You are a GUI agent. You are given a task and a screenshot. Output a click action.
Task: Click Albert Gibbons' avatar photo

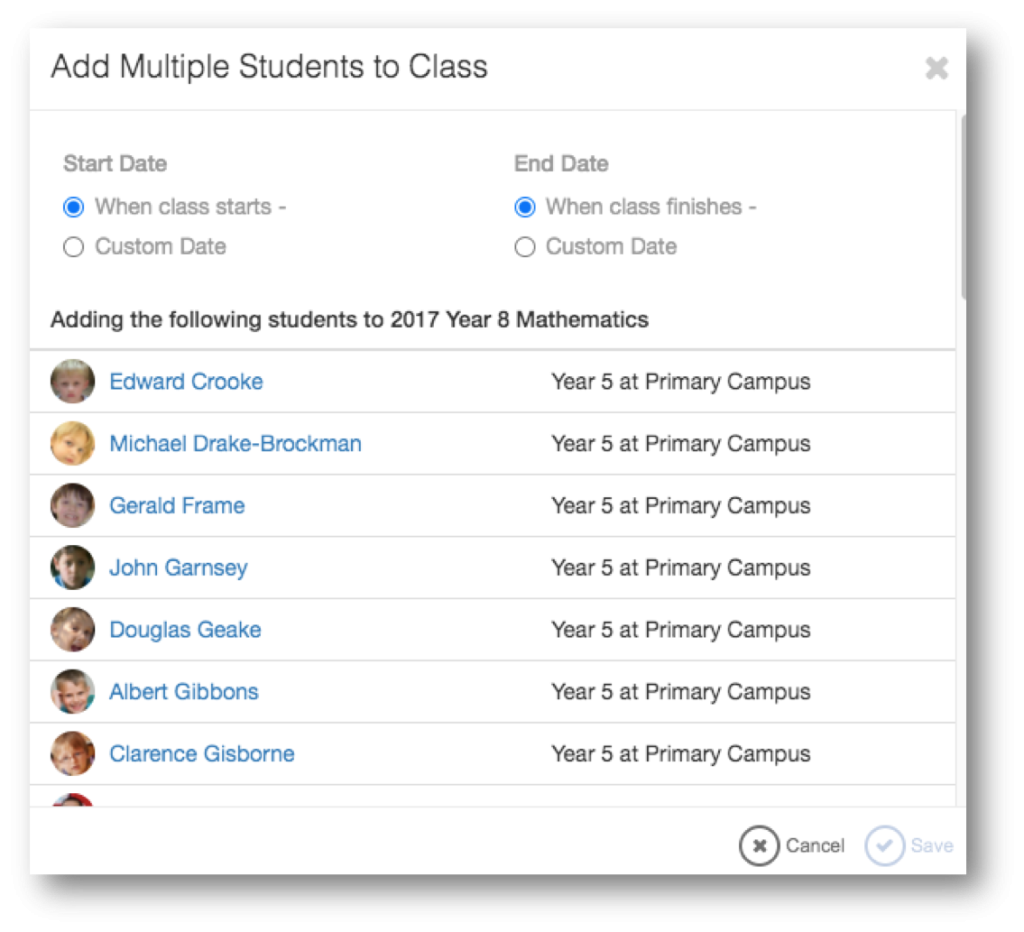point(73,691)
